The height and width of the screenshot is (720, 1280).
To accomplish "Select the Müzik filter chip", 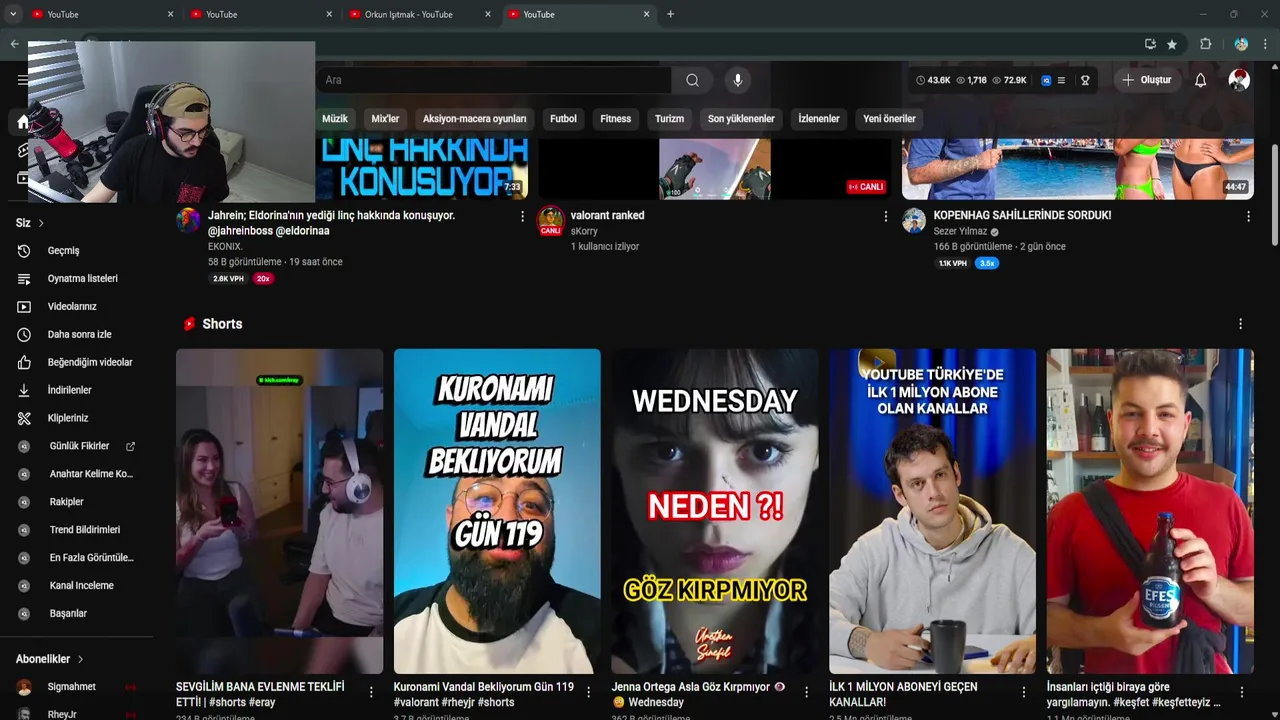I will pyautogui.click(x=335, y=119).
